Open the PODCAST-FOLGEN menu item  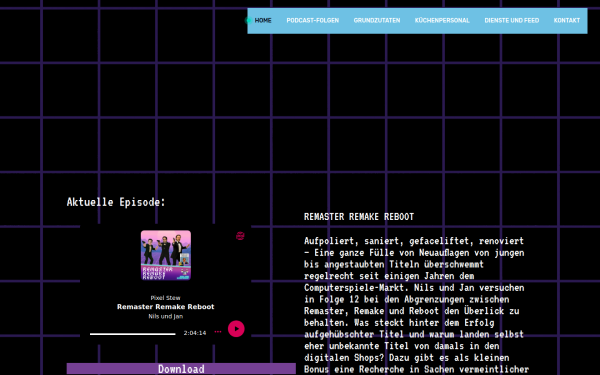[x=313, y=21]
